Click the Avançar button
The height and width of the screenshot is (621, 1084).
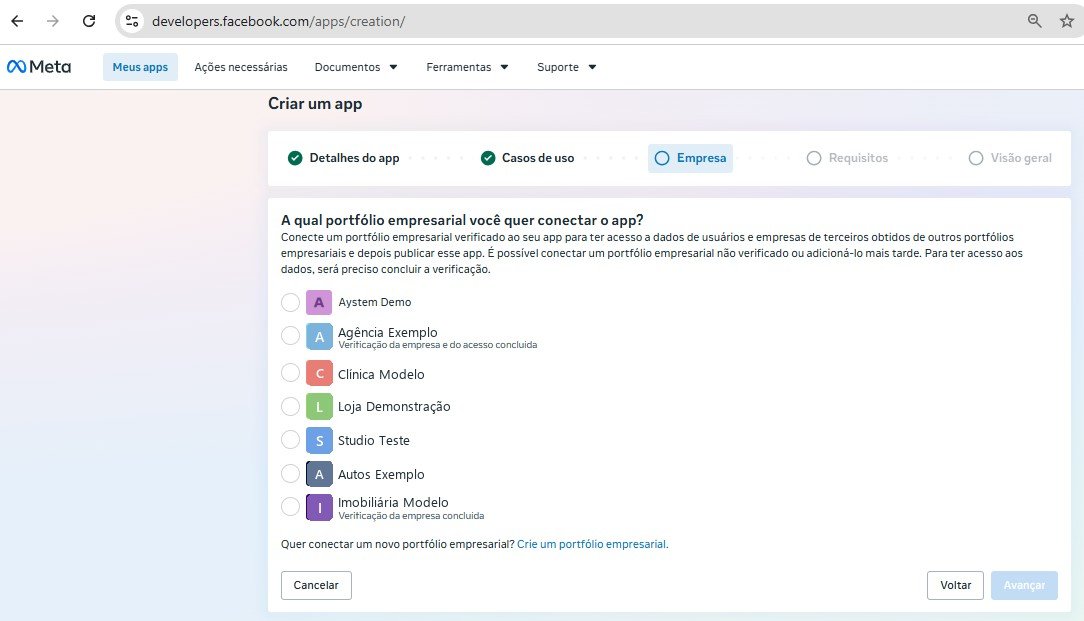coord(1024,585)
